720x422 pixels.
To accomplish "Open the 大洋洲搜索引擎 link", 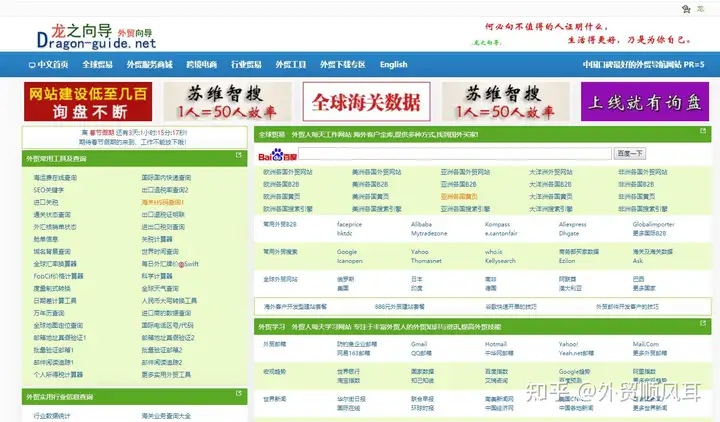I will [x=551, y=209].
